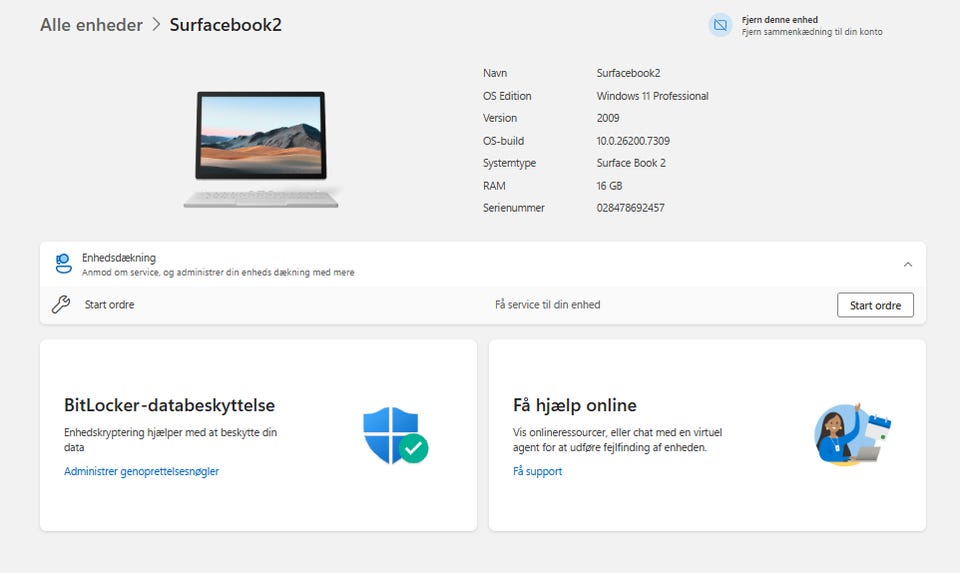
Task: Click the Enhedsdækning heading
Action: click(x=119, y=258)
